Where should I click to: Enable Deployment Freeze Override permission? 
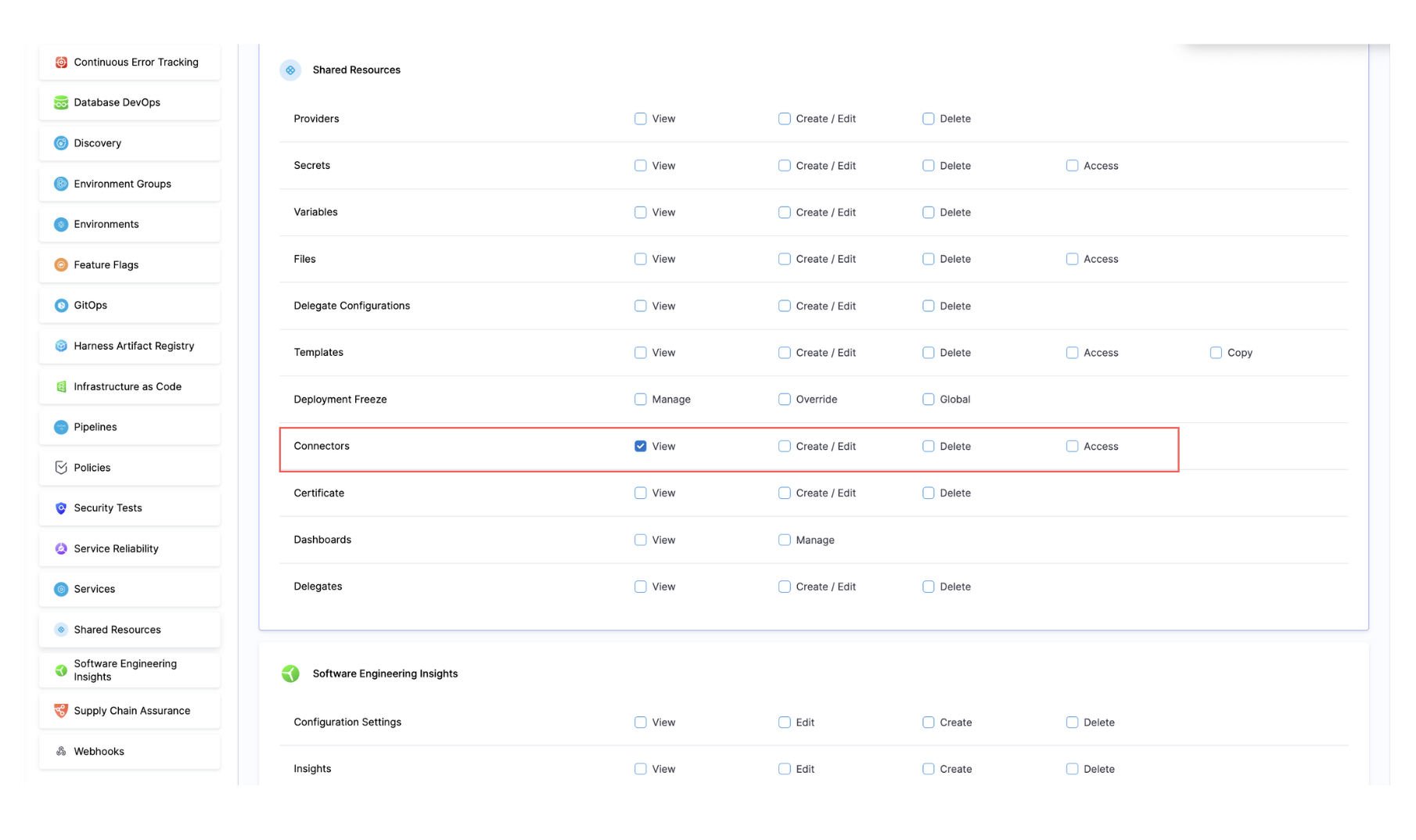784,400
